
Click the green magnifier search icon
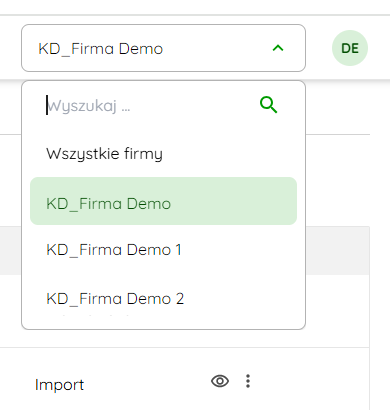268,105
